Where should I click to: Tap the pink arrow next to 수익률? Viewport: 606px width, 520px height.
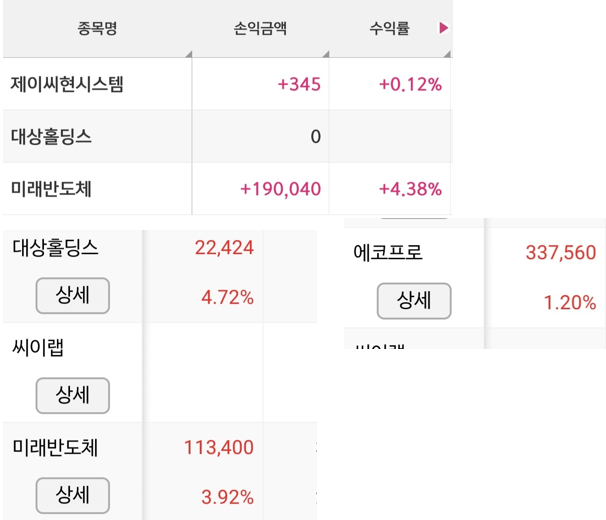[444, 28]
